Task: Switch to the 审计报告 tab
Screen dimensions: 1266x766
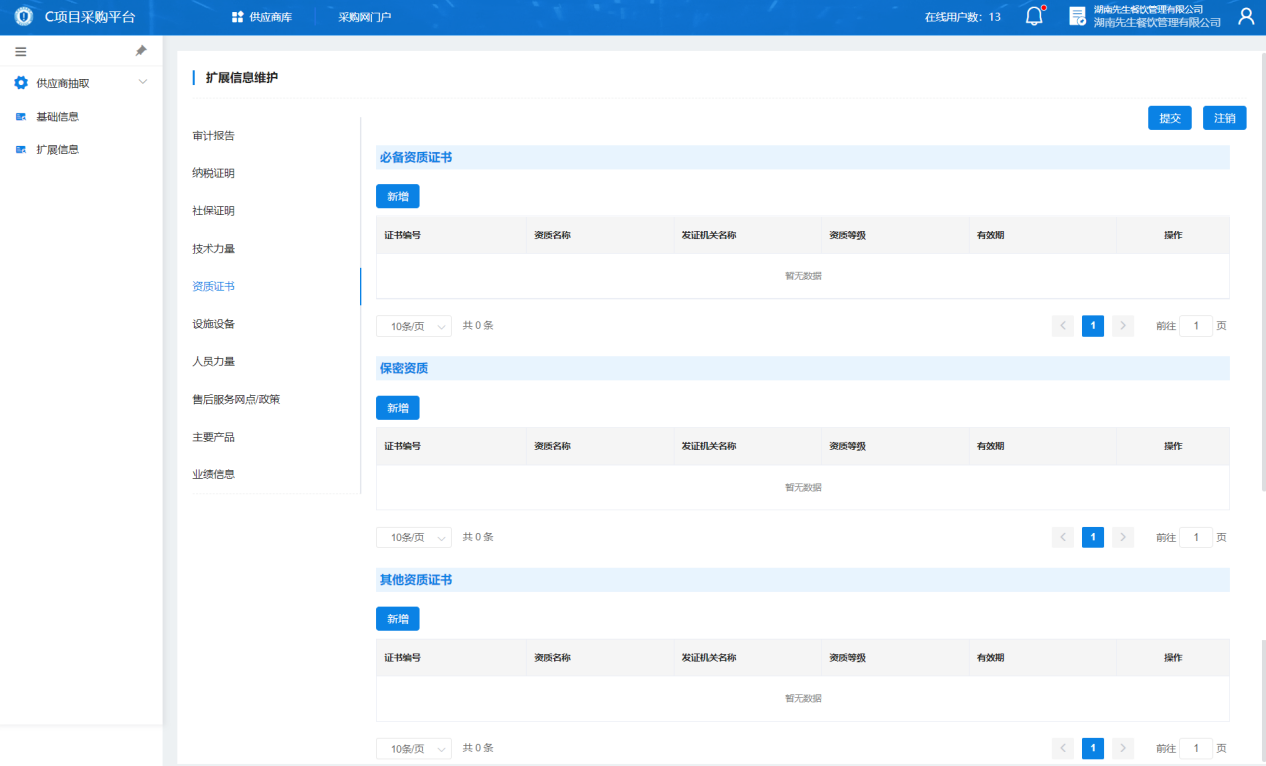Action: coord(214,136)
